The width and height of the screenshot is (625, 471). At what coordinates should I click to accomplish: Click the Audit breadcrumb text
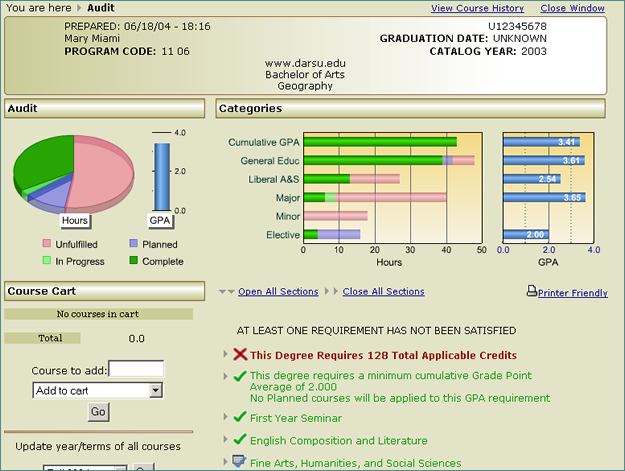tap(101, 8)
